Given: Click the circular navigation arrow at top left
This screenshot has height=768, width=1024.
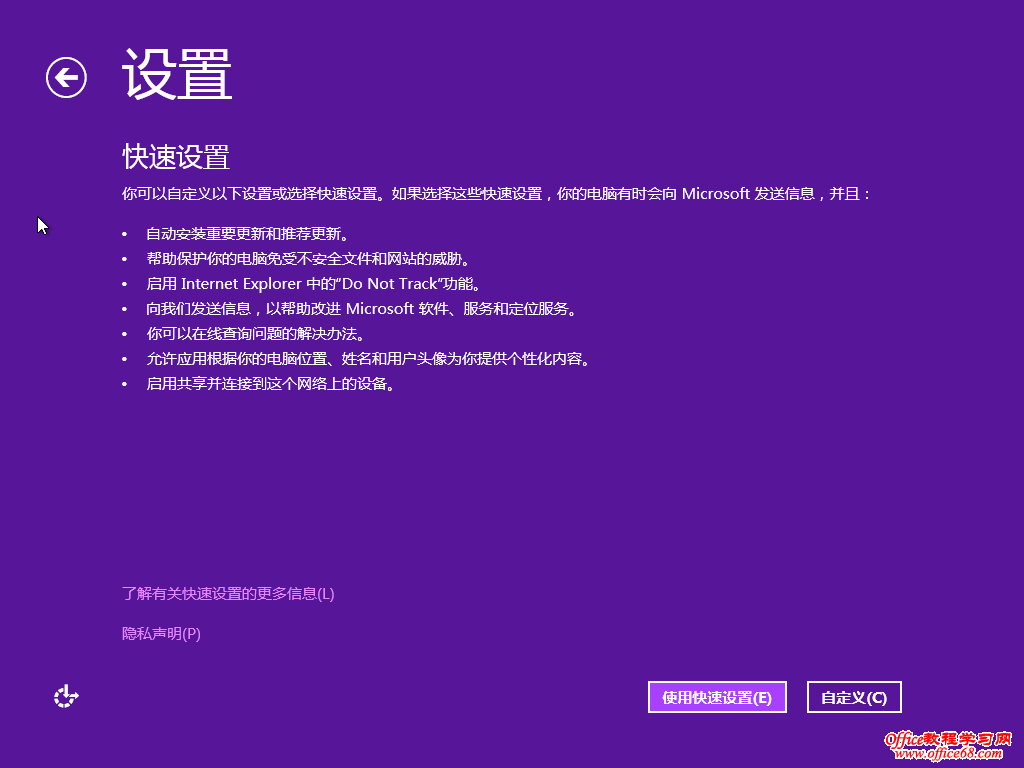Looking at the screenshot, I should pyautogui.click(x=65, y=77).
